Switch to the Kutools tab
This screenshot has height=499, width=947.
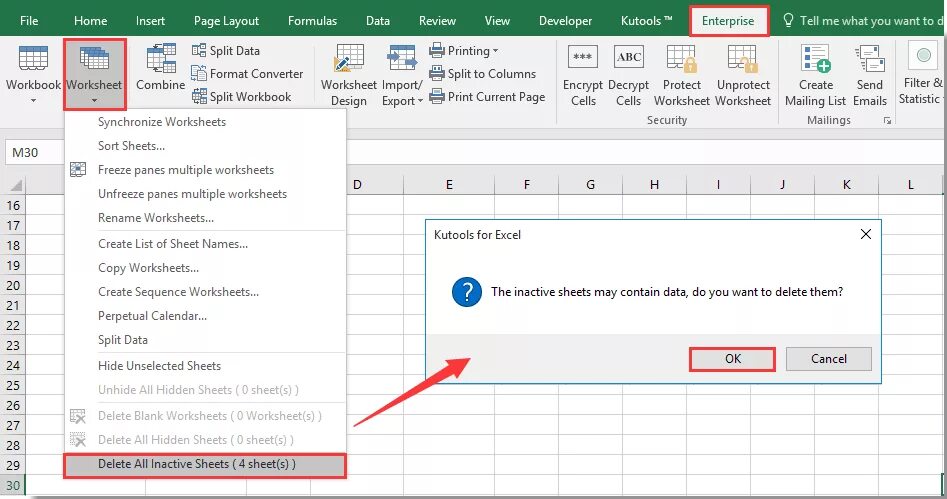tap(646, 21)
